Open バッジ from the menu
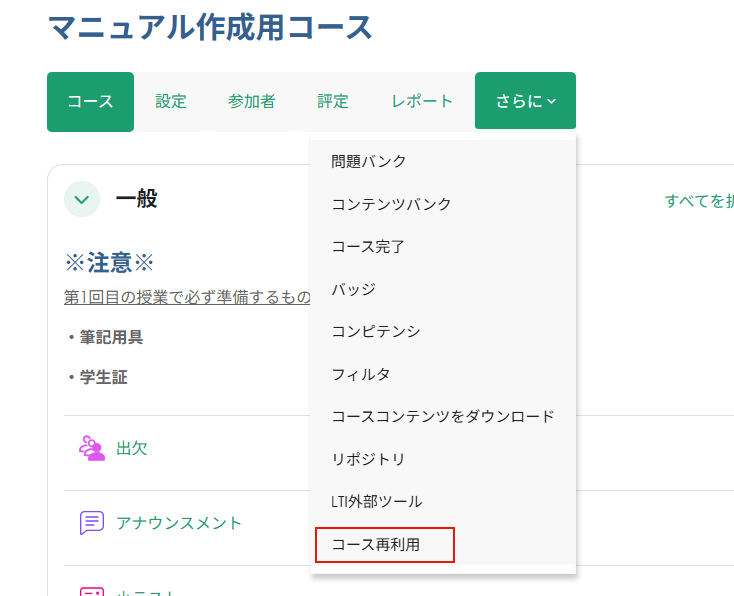The height and width of the screenshot is (596, 734). tap(353, 289)
